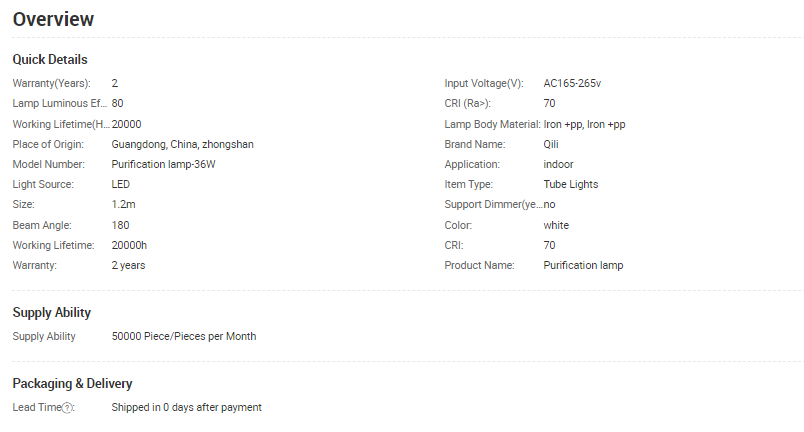Click the Purification lamp-36W model value
The image size is (804, 432).
[x=164, y=164]
